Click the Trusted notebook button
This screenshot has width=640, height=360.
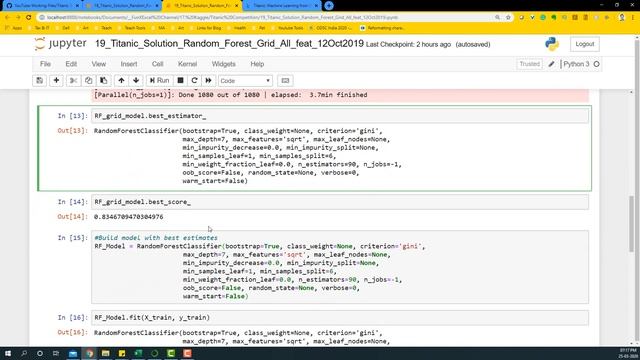tap(529, 64)
